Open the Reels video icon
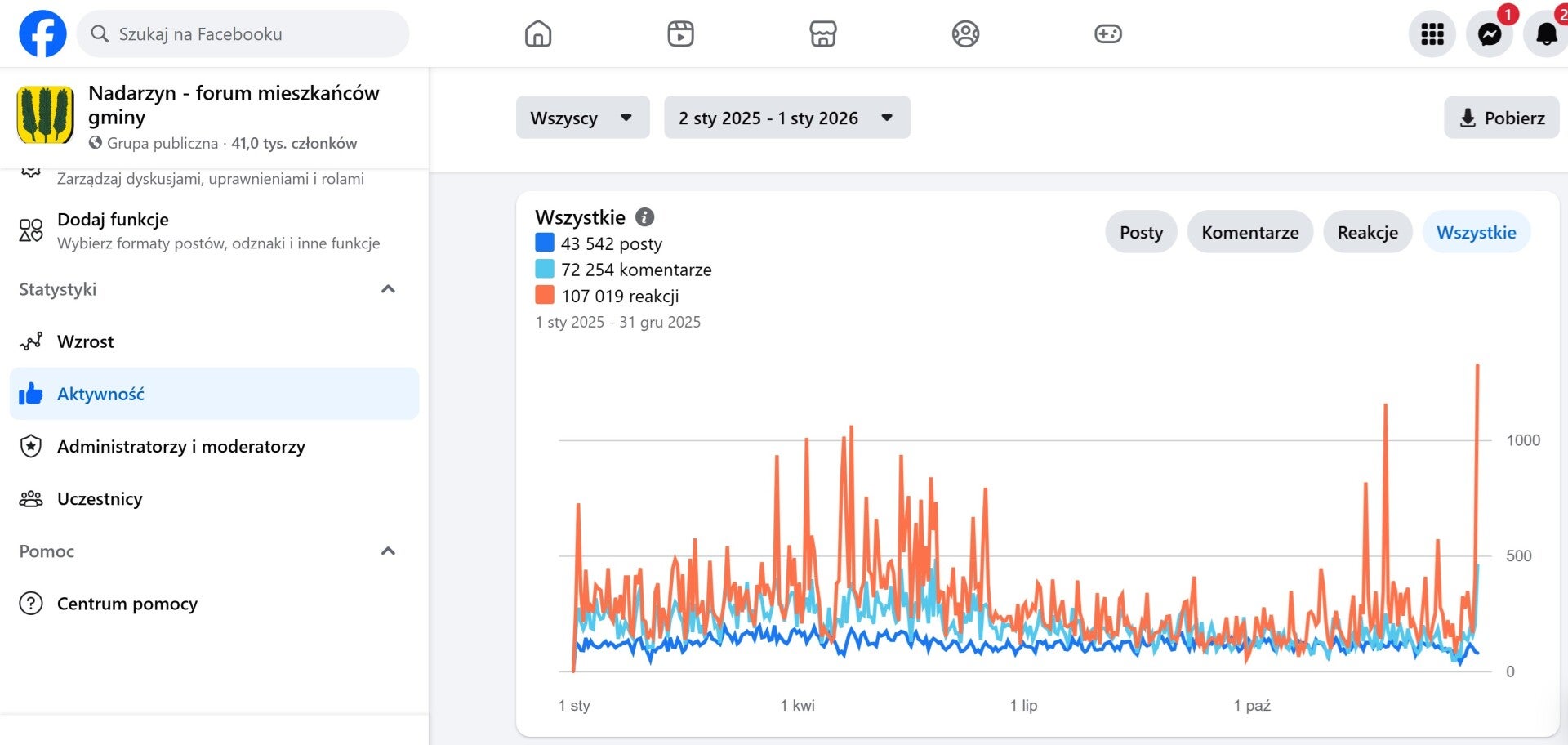 click(680, 34)
